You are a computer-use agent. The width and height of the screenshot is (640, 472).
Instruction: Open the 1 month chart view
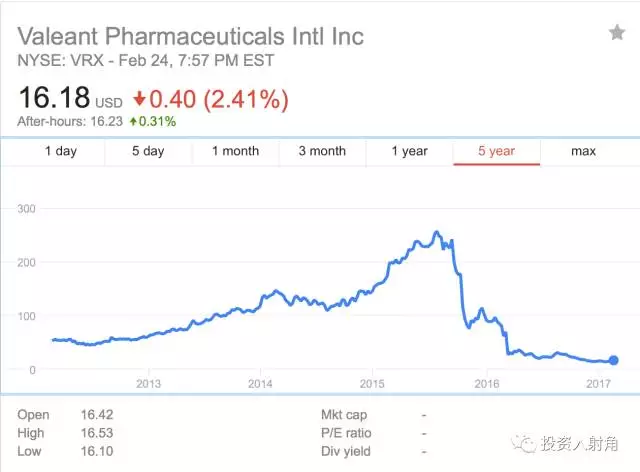[235, 151]
